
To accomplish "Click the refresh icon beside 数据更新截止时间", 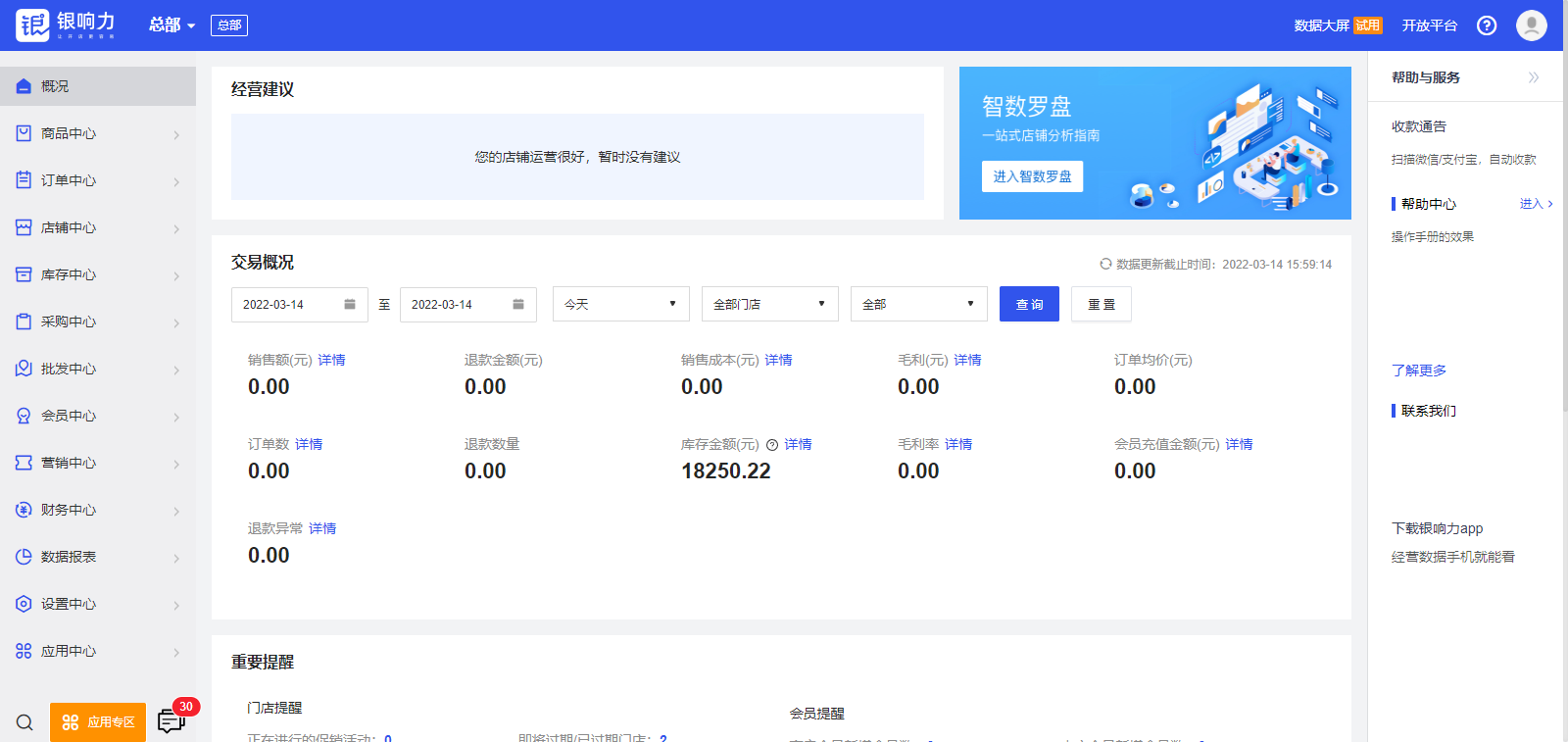I will 1105,264.
